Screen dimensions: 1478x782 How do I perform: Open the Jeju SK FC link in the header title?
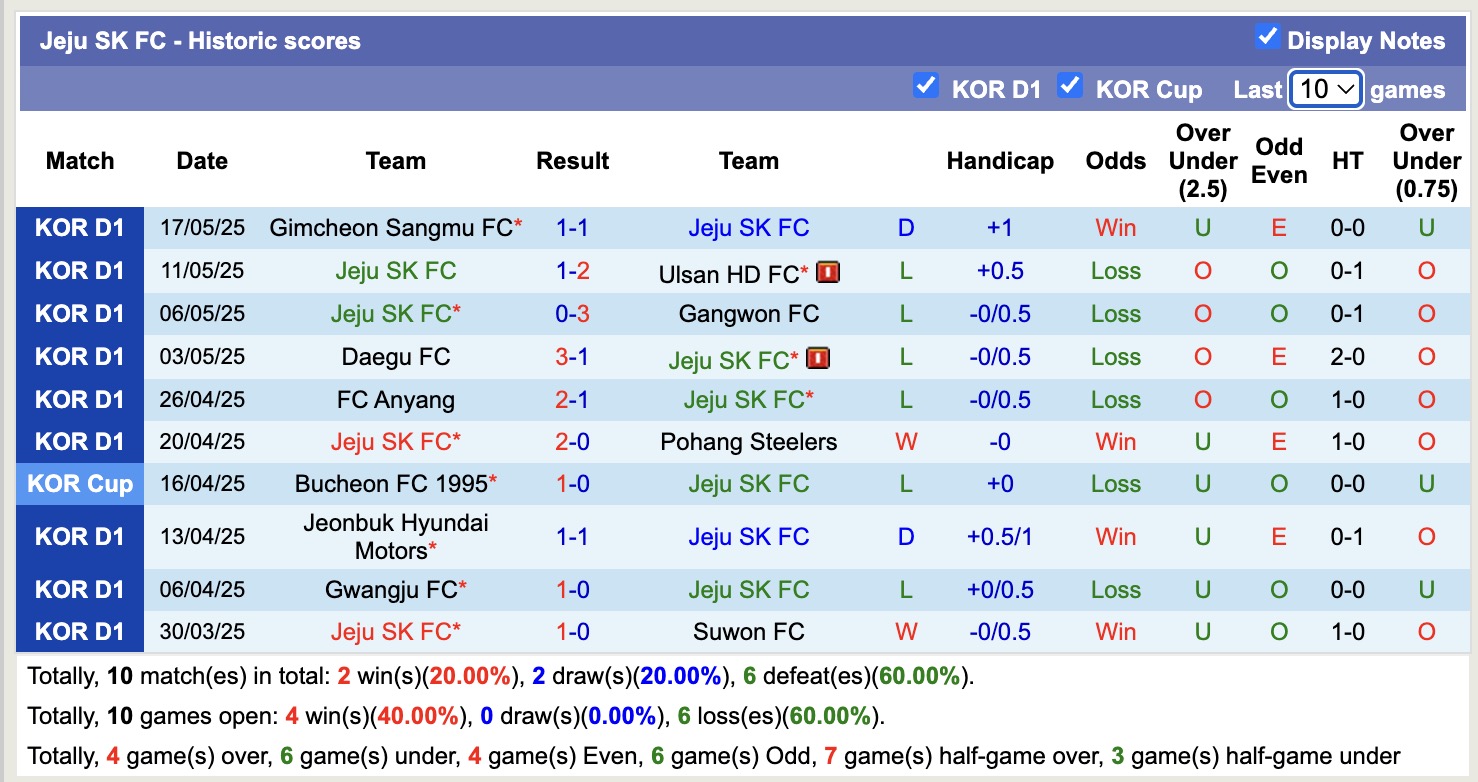click(x=103, y=41)
